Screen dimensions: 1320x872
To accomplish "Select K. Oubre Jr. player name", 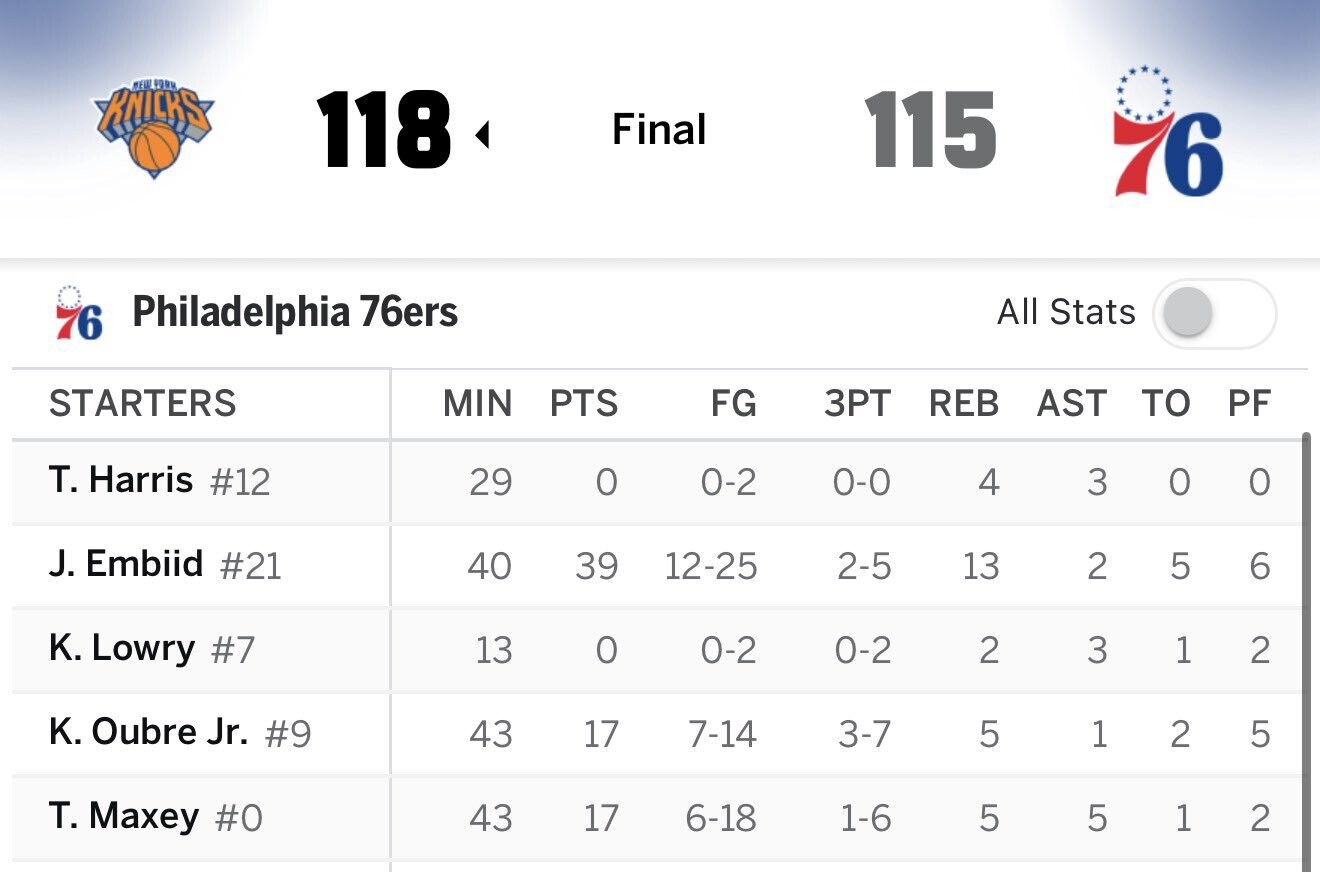I will (x=148, y=733).
